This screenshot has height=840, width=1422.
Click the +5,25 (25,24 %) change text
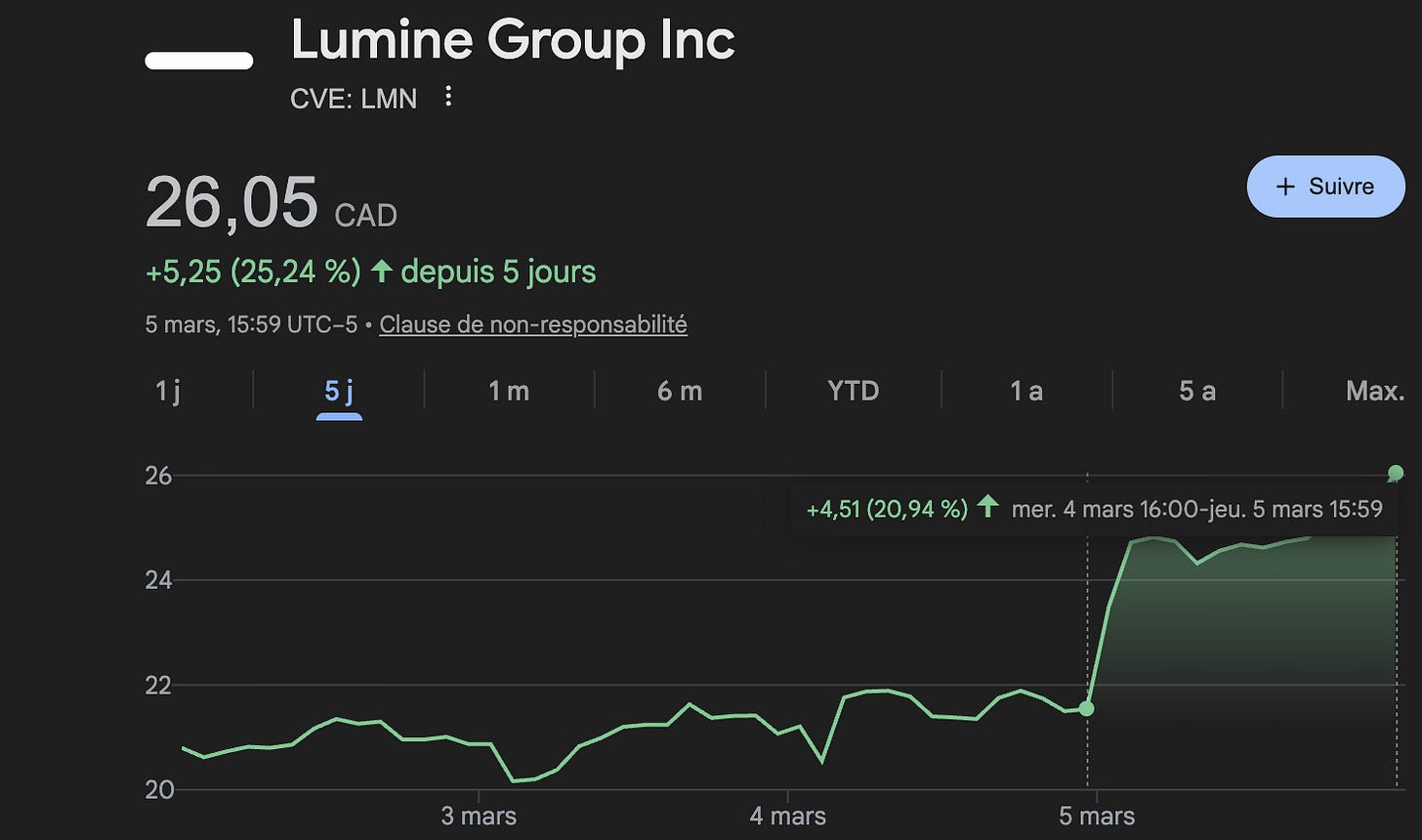pyautogui.click(x=253, y=272)
